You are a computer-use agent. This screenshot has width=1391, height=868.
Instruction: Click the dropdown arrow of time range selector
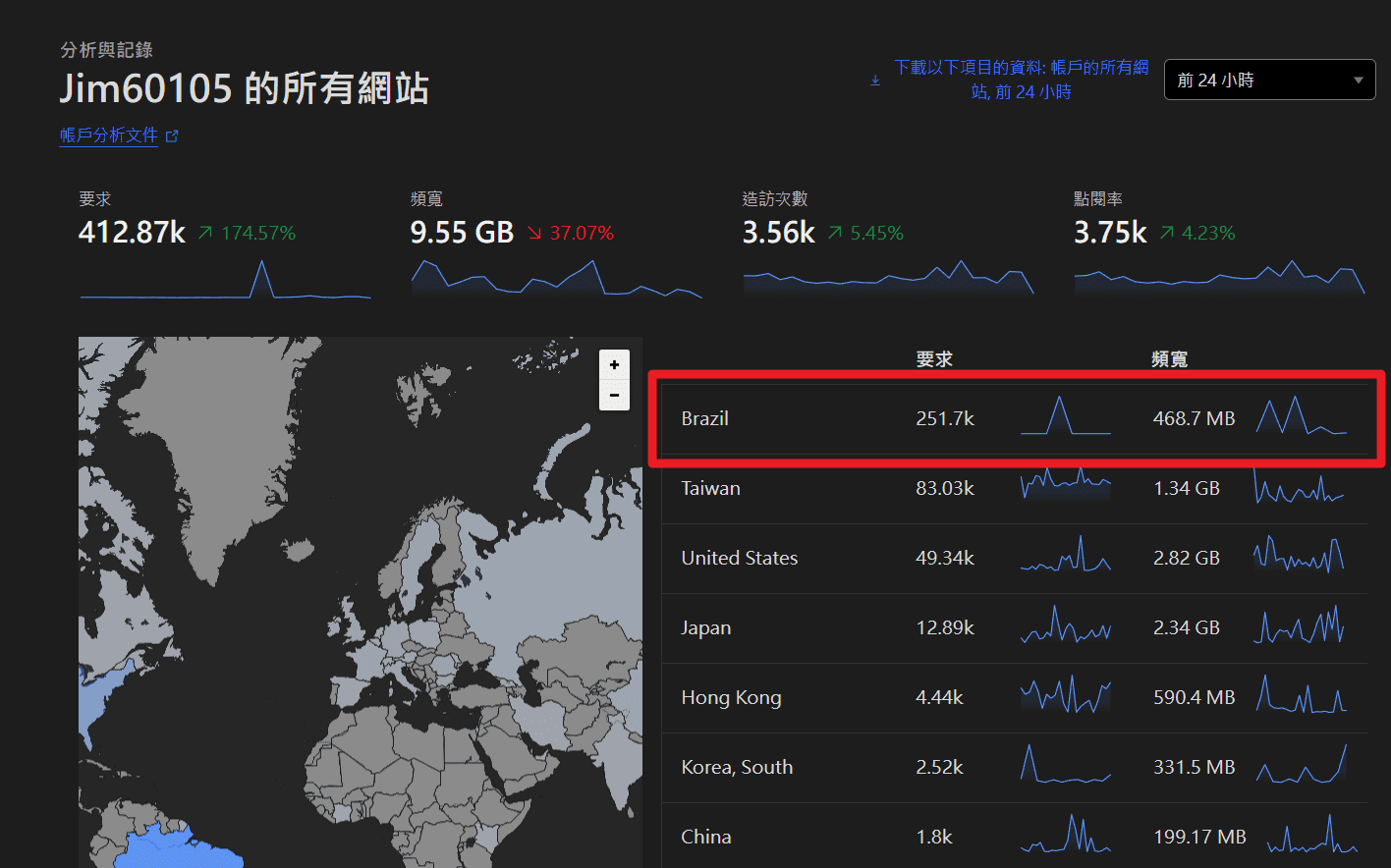coord(1358,81)
